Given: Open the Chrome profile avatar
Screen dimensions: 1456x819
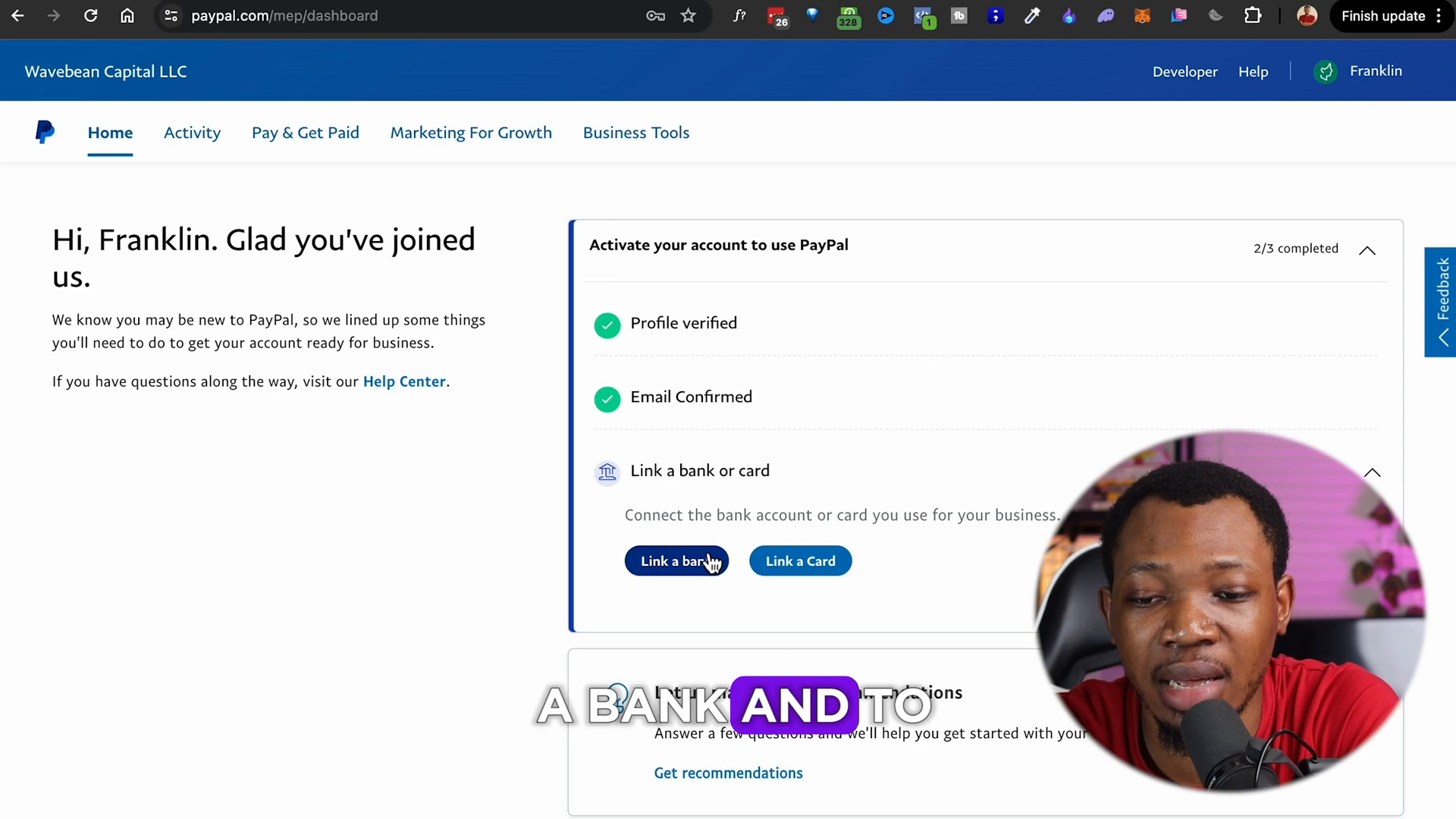Looking at the screenshot, I should point(1307,16).
